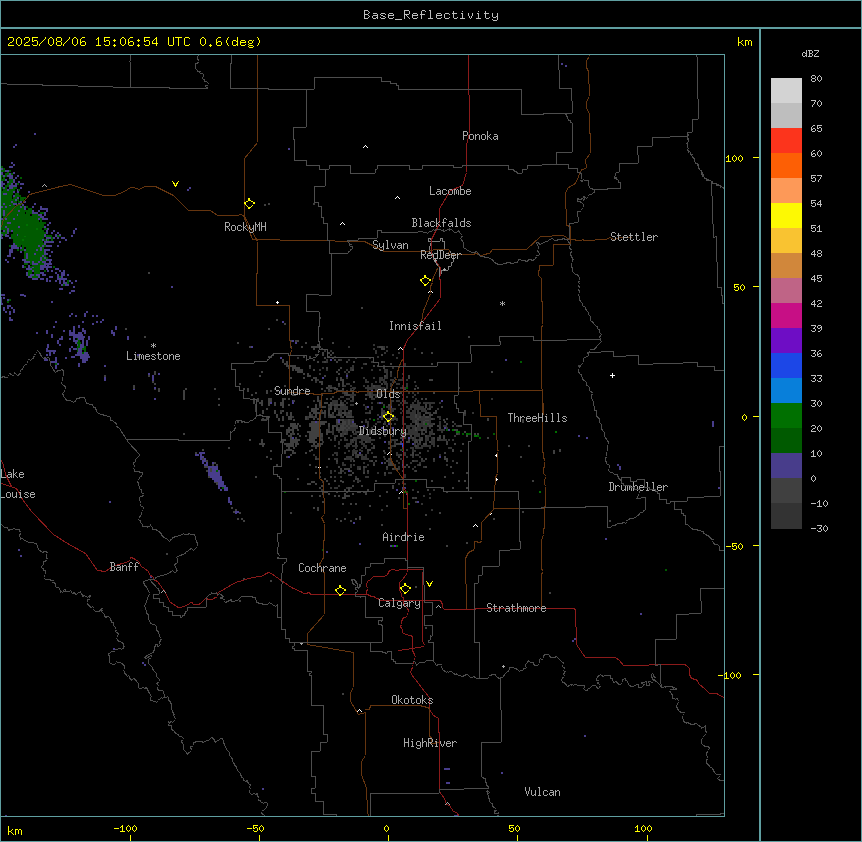Click the -100 tick on the horizontal axis
The height and width of the screenshot is (842, 862).
click(x=125, y=828)
